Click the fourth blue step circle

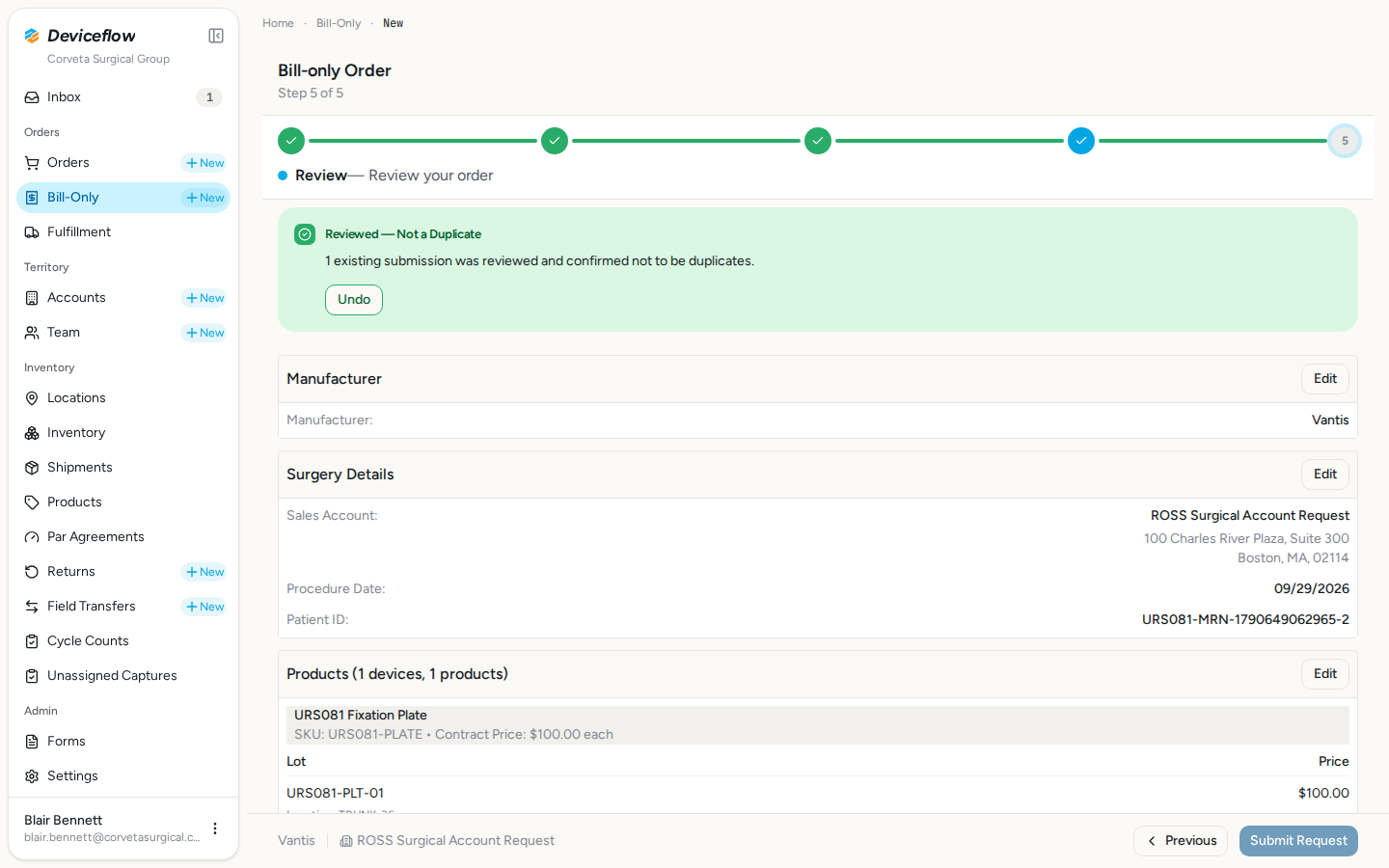point(1081,141)
